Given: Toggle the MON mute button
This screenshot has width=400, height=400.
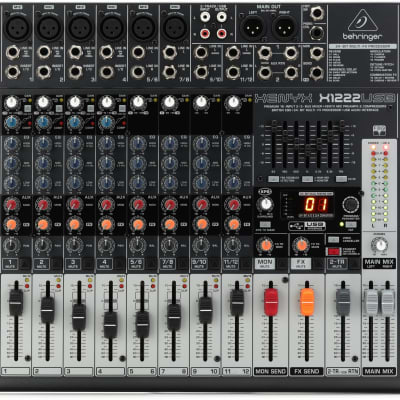Looking at the screenshot, I should point(265,264).
